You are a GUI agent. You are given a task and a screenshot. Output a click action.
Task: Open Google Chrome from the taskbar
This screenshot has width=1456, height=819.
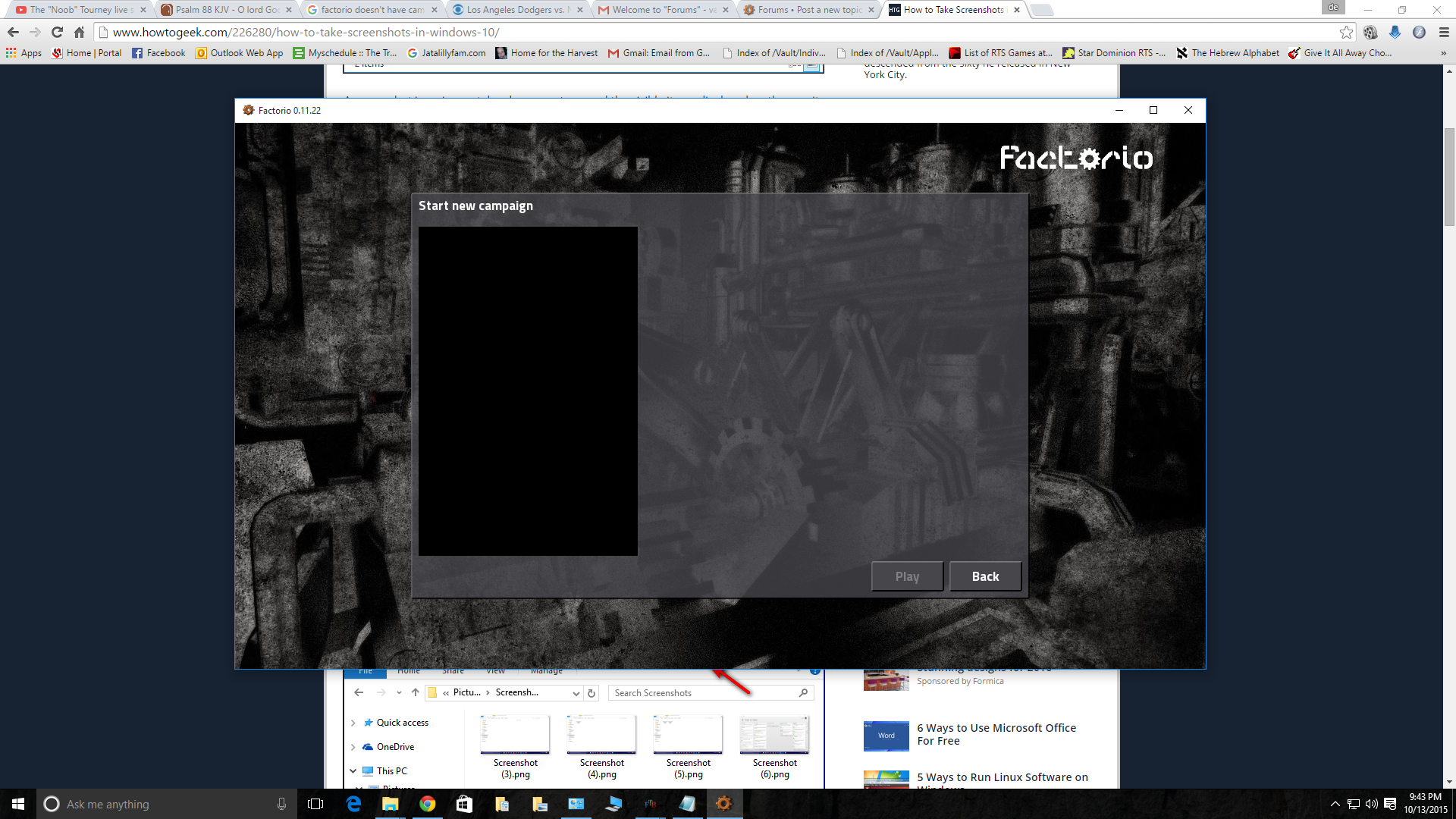coord(428,804)
